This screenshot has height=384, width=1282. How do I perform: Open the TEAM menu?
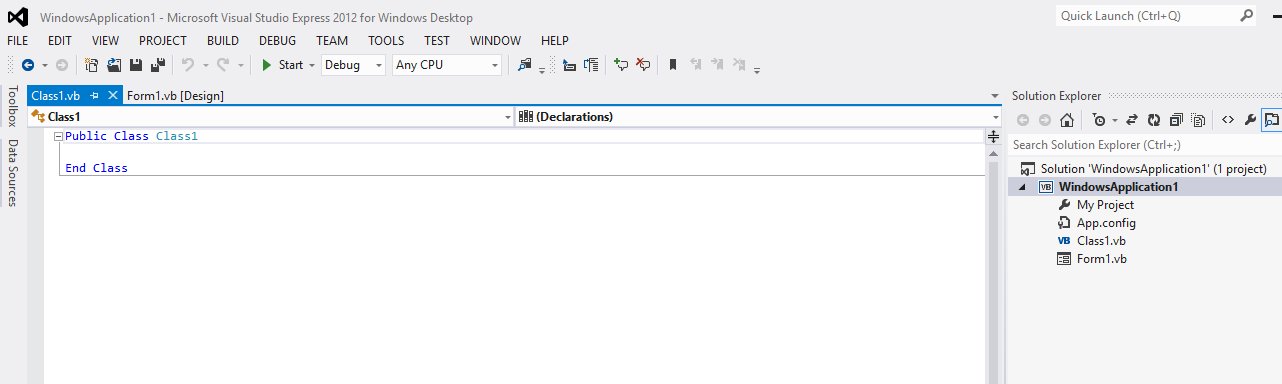[332, 41]
